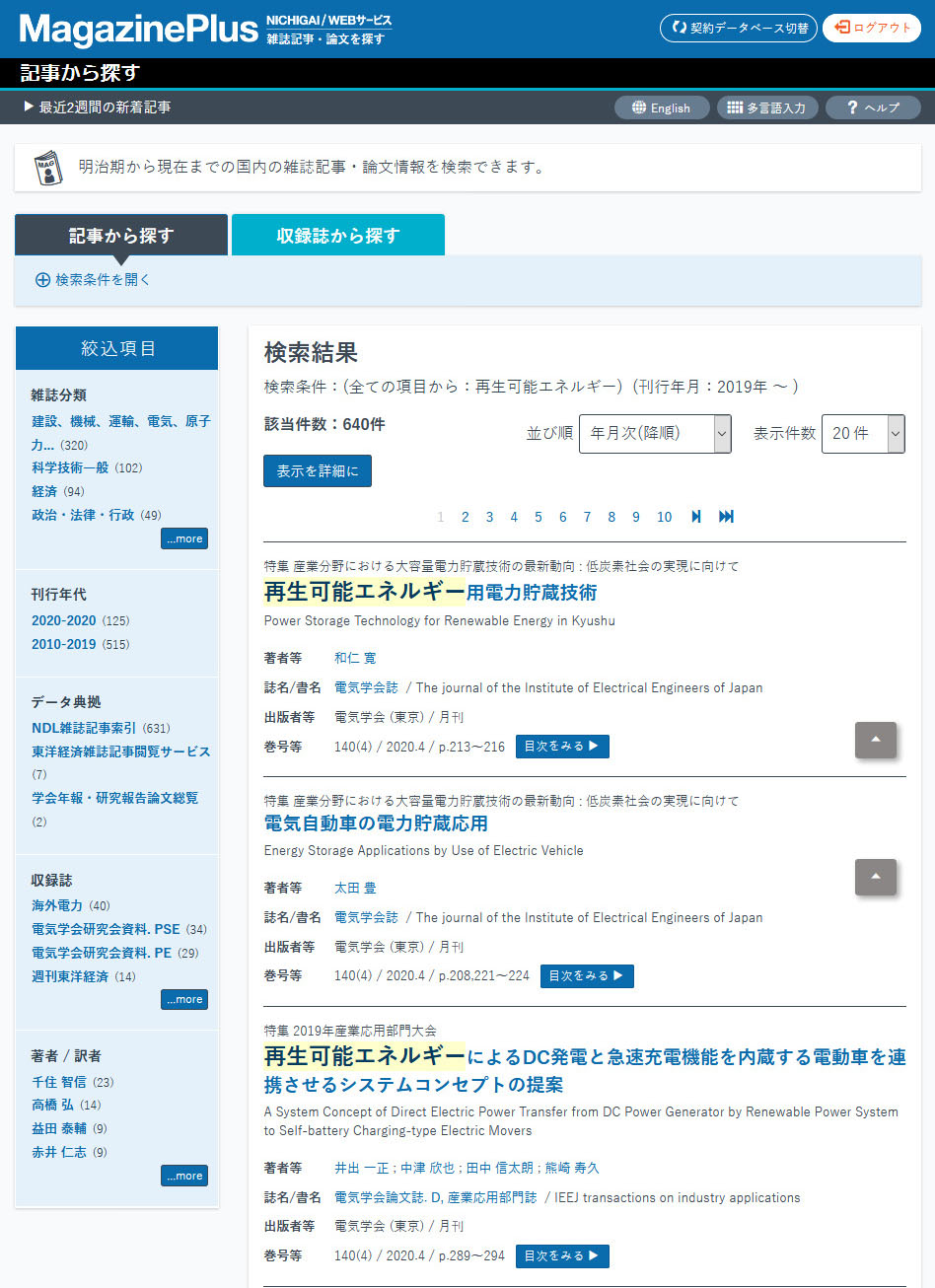Jump to last page of results

pos(727,517)
